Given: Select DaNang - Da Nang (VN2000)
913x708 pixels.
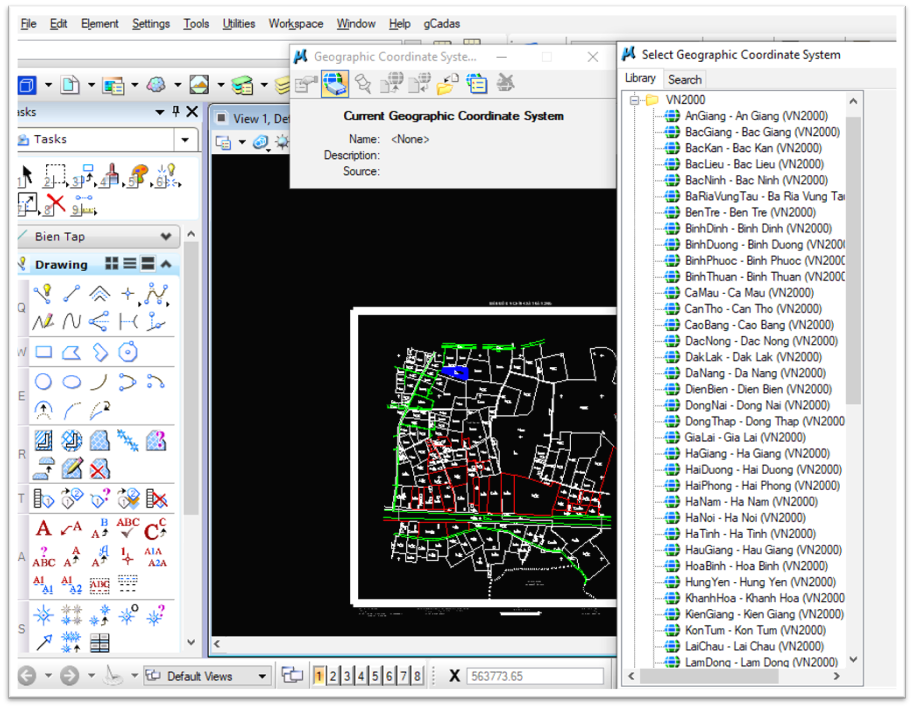Looking at the screenshot, I should pyautogui.click(x=755, y=373).
